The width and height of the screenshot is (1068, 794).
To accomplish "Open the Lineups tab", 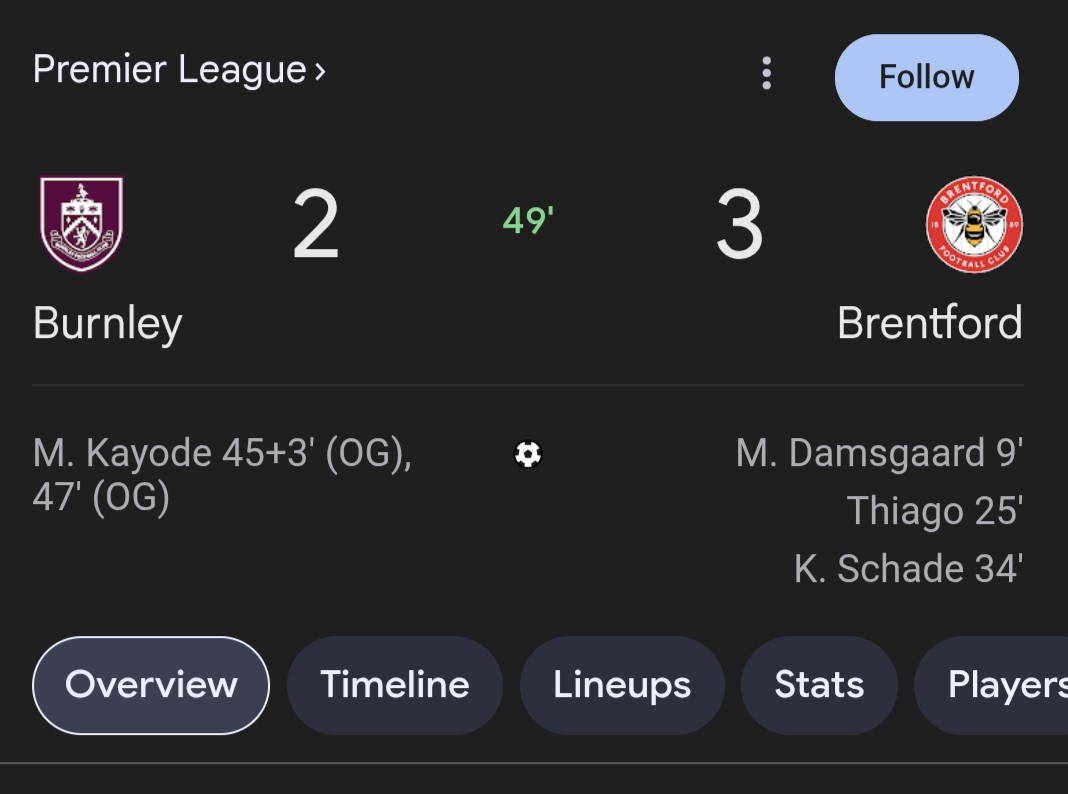I will coord(622,685).
